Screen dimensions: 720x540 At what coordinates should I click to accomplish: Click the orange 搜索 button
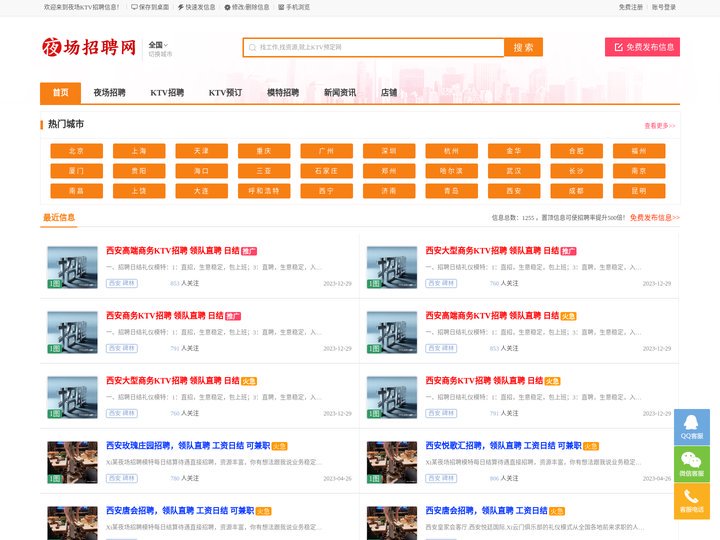click(x=523, y=47)
